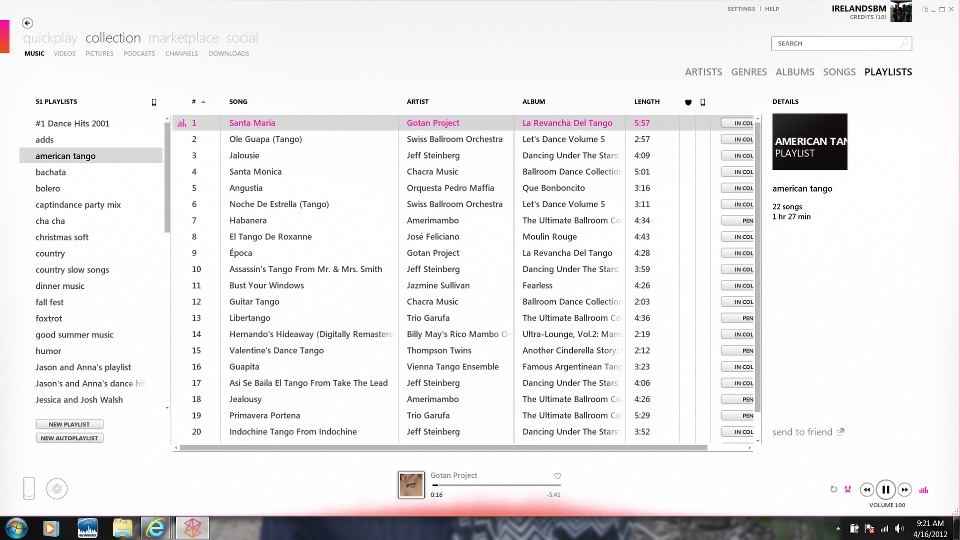Open the burn disc icon at bottom left
This screenshot has height=540, width=960.
57,489
